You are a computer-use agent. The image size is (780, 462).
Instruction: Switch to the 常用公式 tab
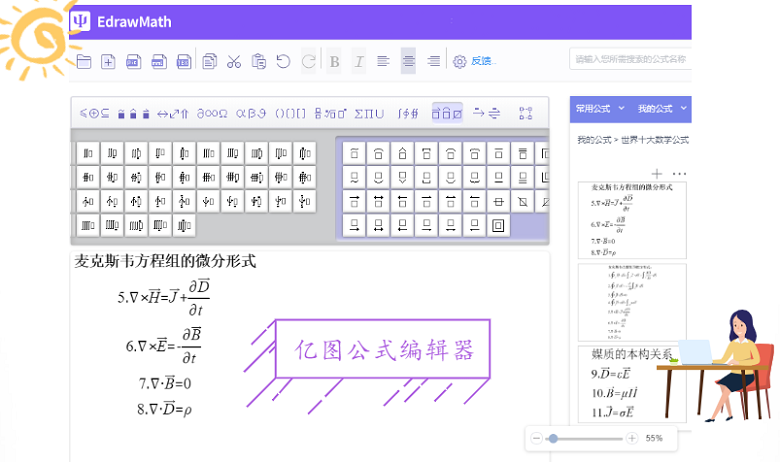[593, 108]
